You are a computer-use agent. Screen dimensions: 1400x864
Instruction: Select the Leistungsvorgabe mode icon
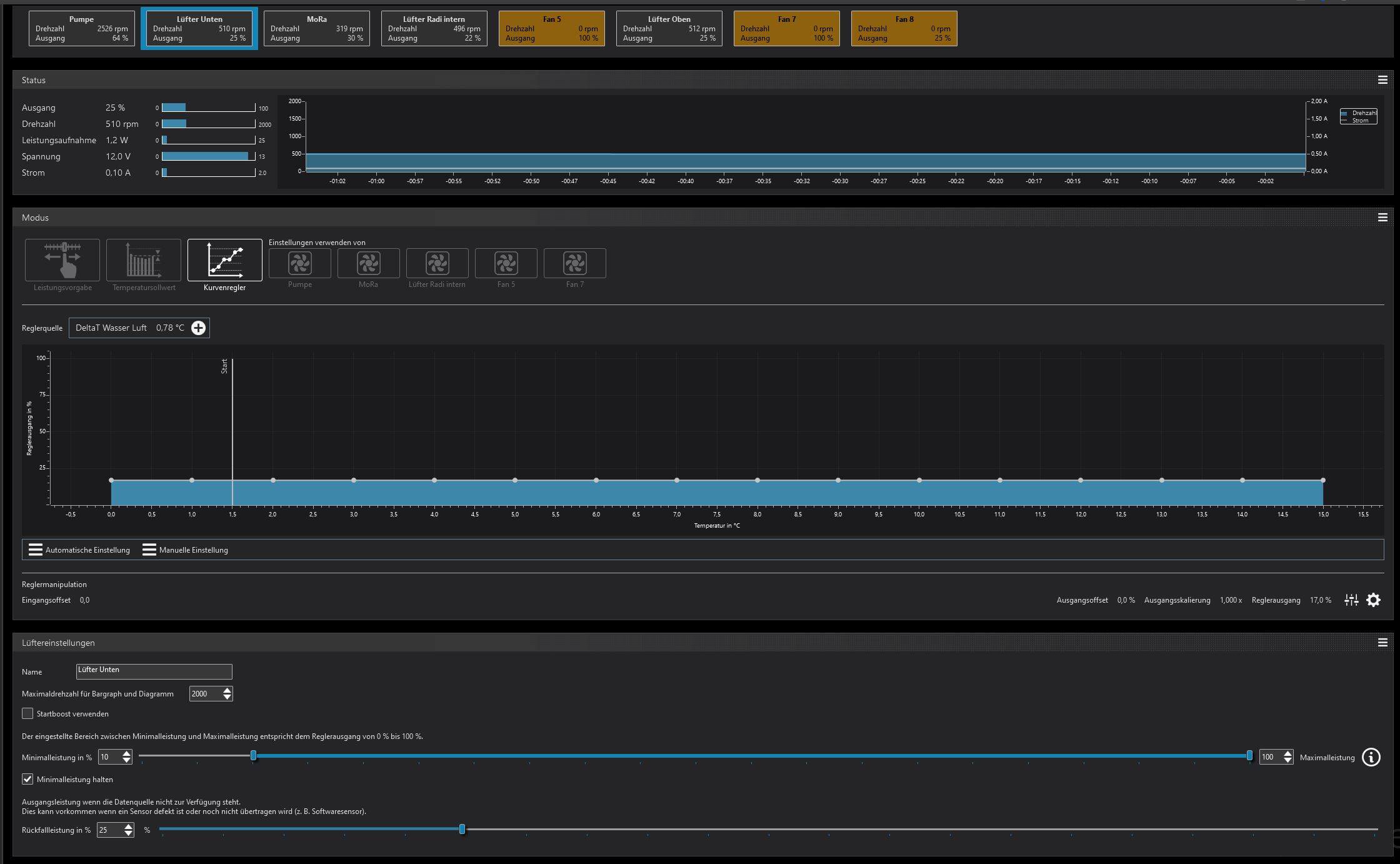click(62, 260)
